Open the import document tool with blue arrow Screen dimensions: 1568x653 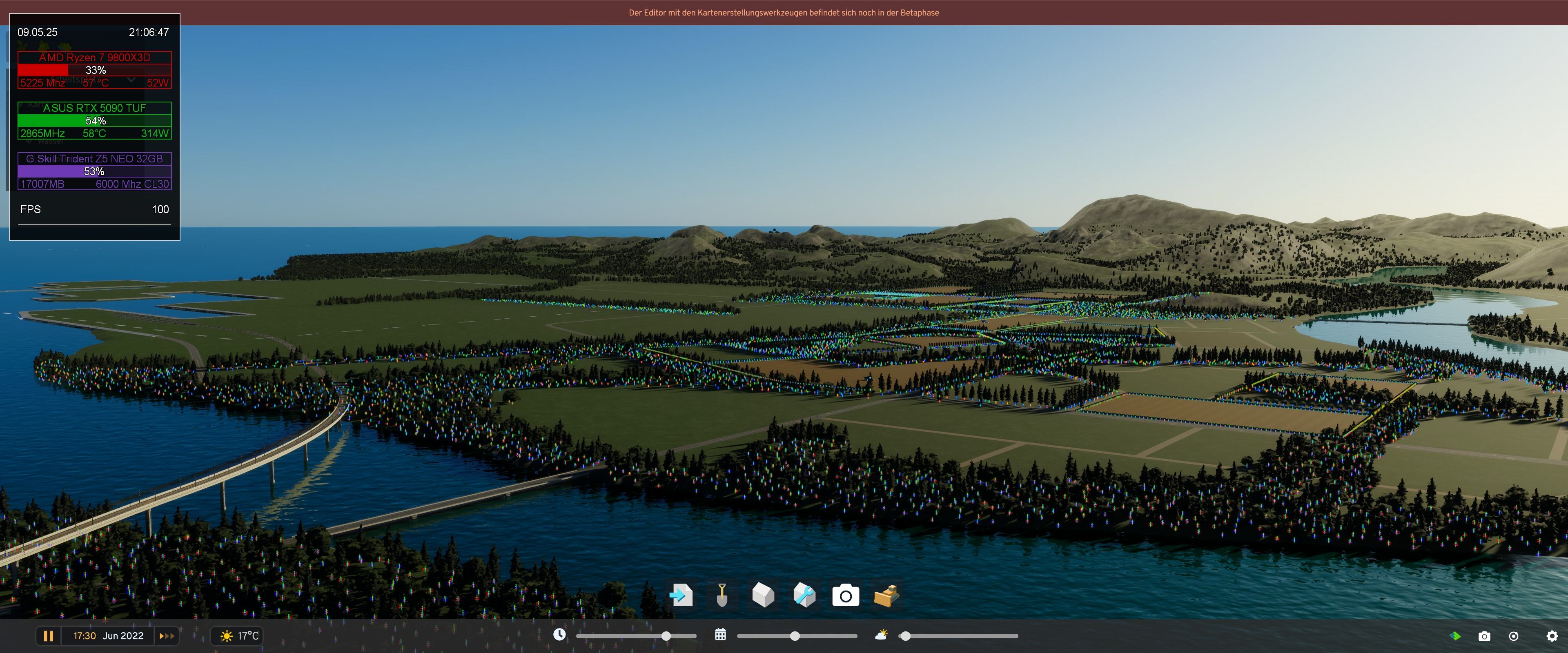(x=681, y=595)
